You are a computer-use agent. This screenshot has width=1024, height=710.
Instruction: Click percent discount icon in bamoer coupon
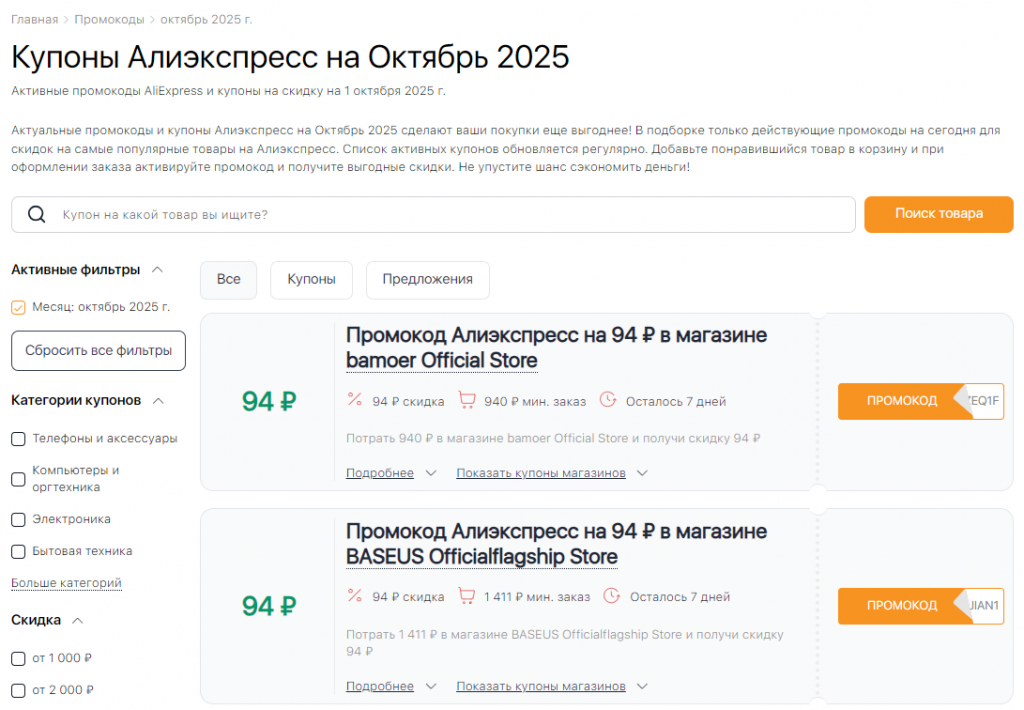point(354,400)
